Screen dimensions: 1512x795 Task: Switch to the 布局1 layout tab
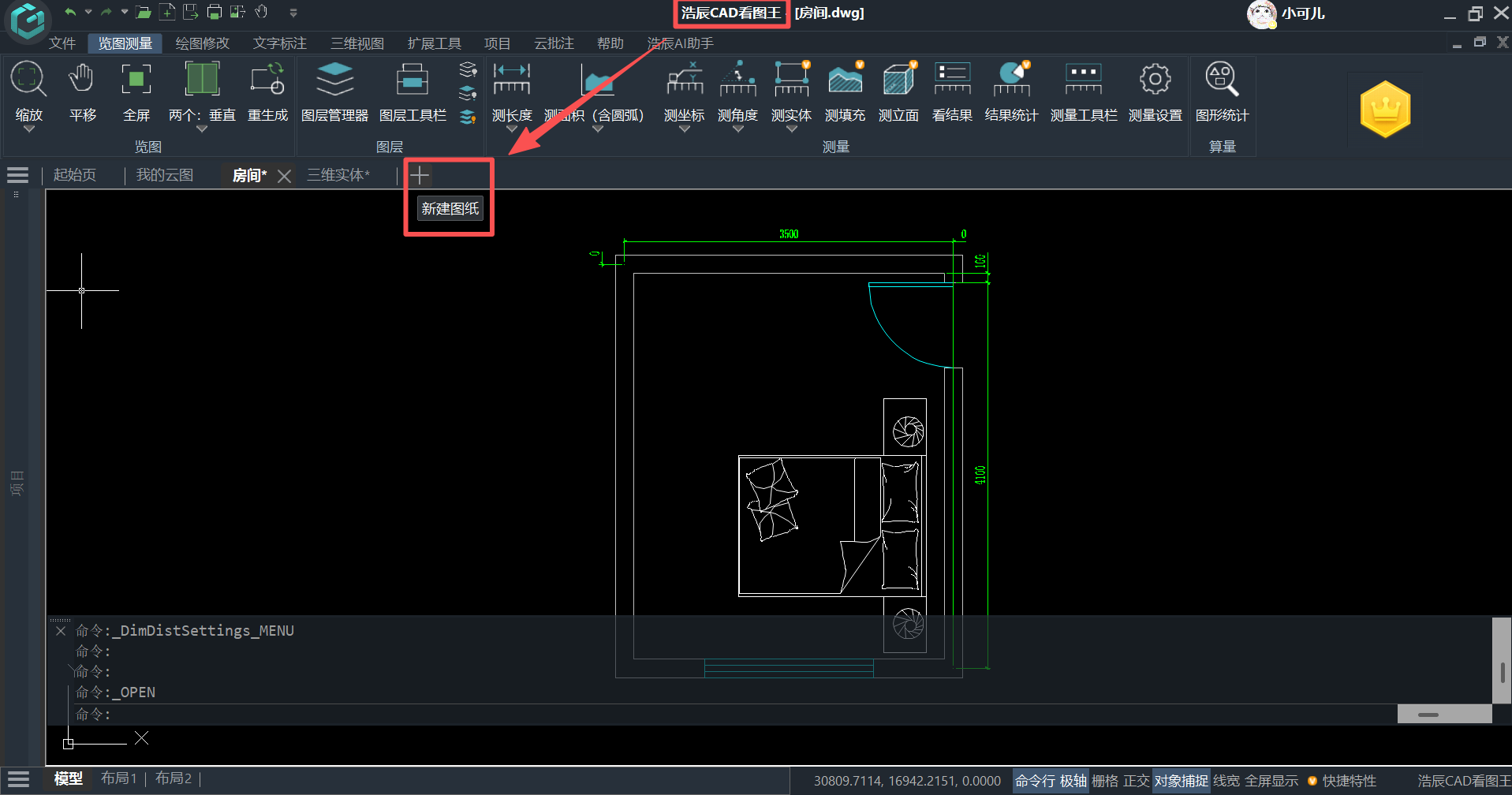pyautogui.click(x=118, y=778)
